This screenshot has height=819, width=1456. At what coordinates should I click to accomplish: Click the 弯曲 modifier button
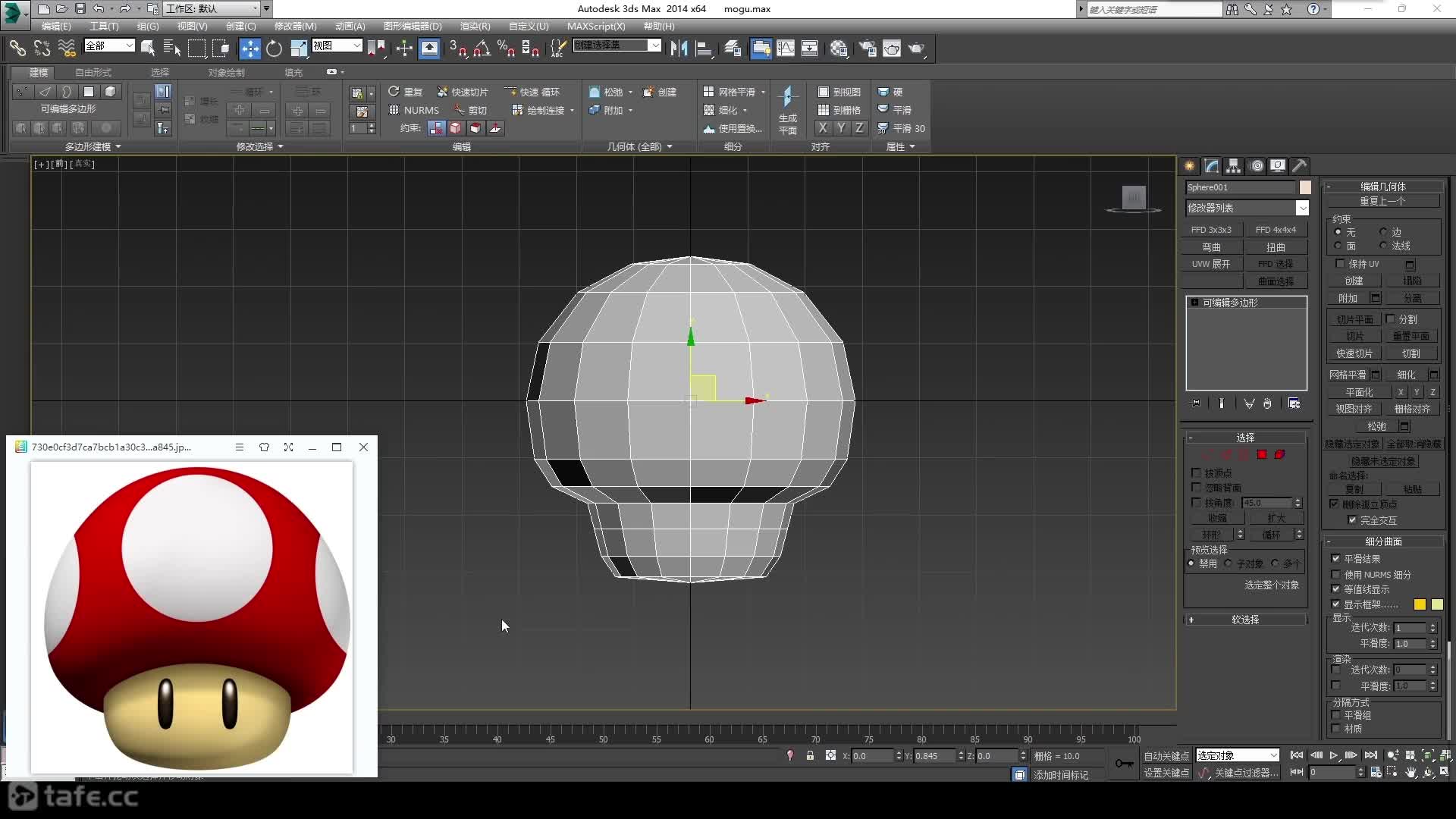(1211, 247)
